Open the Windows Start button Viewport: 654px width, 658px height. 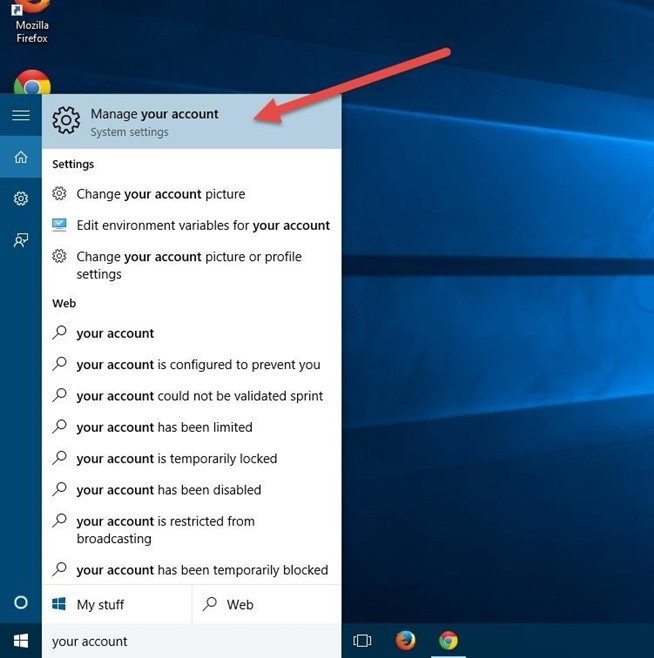[20, 640]
